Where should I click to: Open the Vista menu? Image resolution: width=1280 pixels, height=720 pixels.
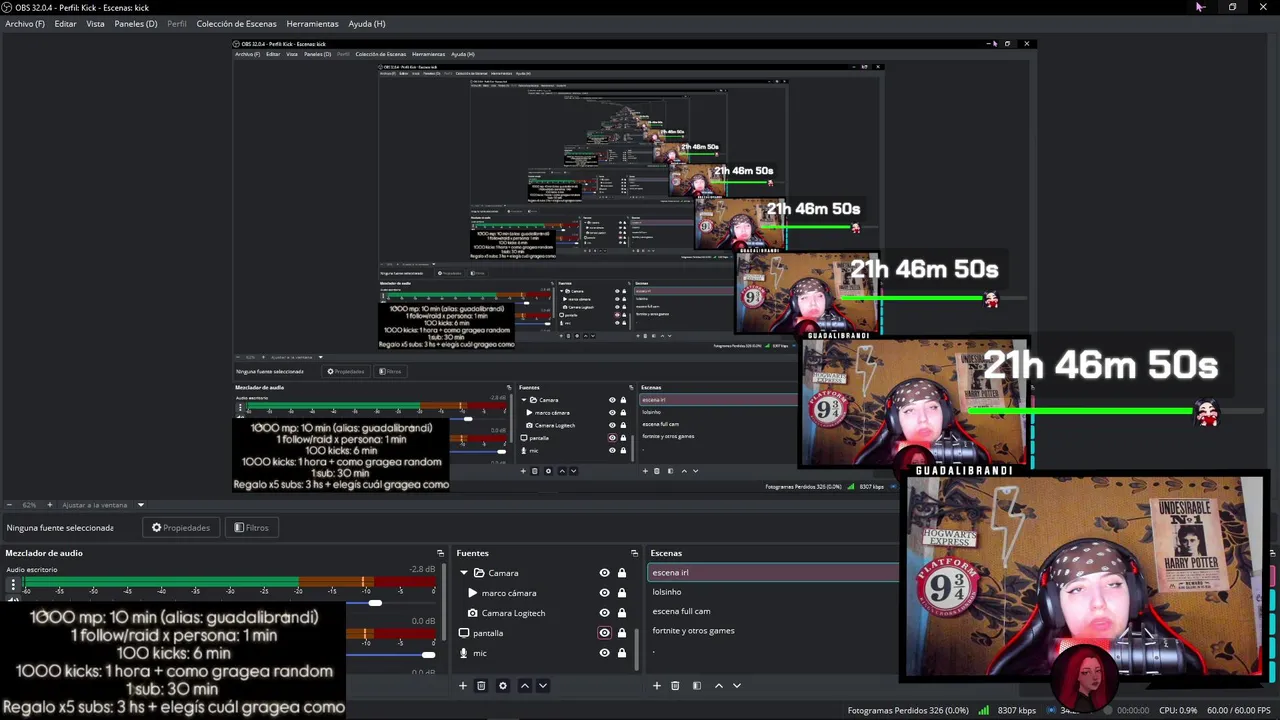pyautogui.click(x=95, y=24)
